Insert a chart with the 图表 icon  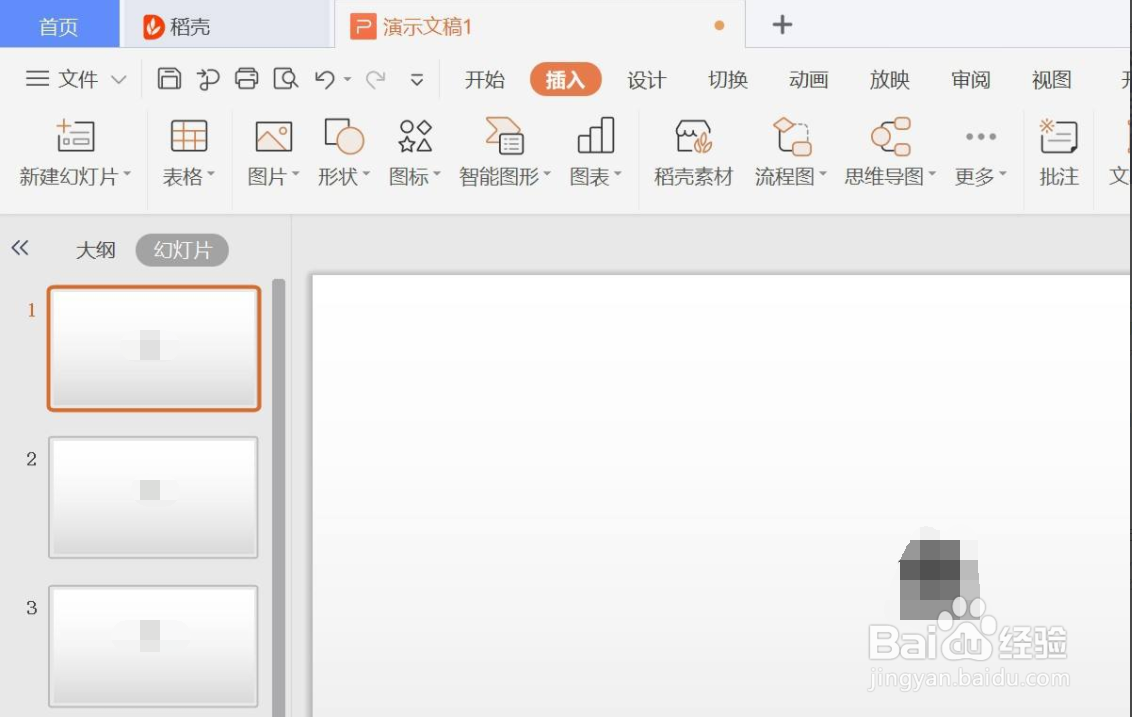[592, 152]
